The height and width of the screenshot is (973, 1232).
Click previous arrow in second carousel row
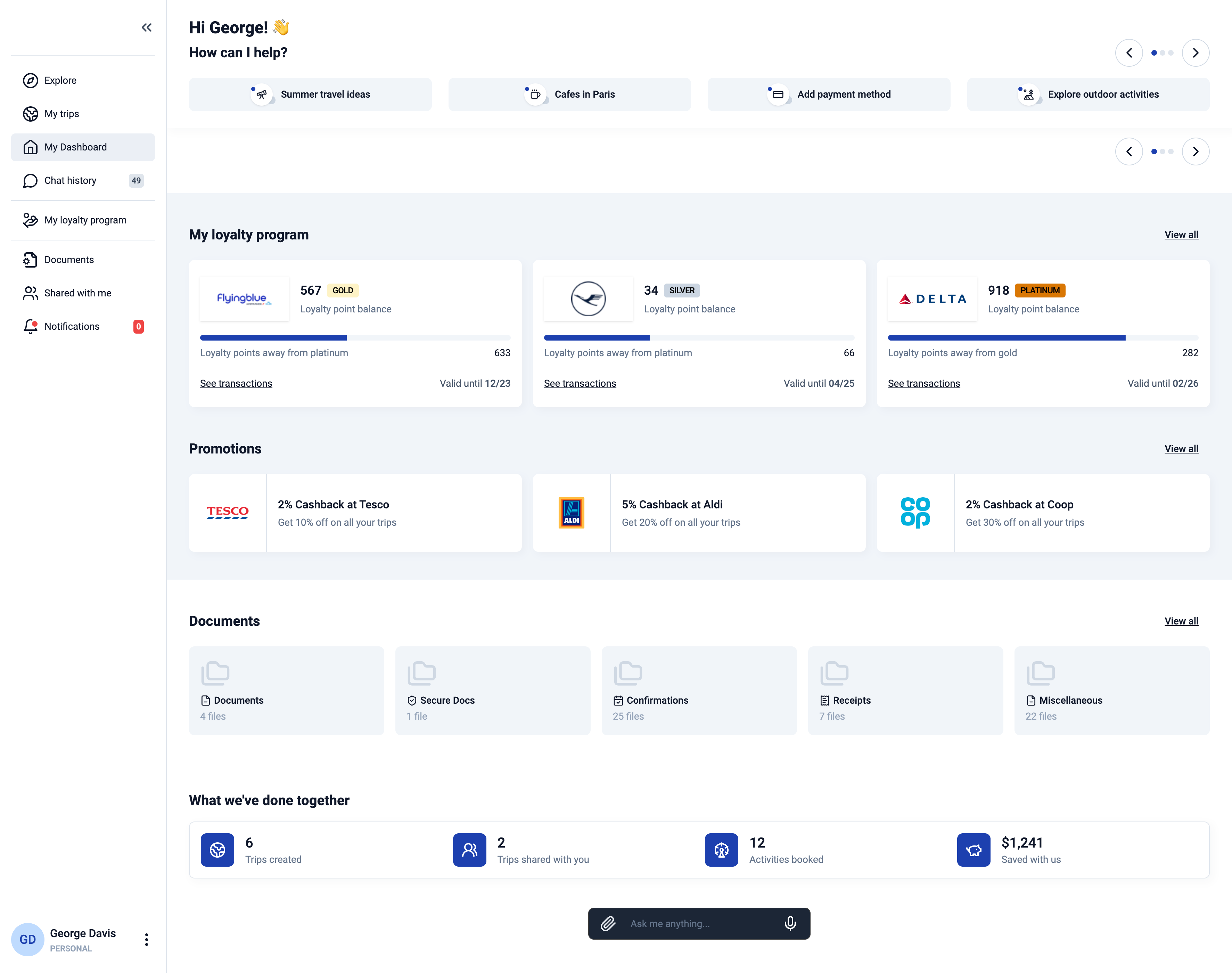(x=1128, y=152)
